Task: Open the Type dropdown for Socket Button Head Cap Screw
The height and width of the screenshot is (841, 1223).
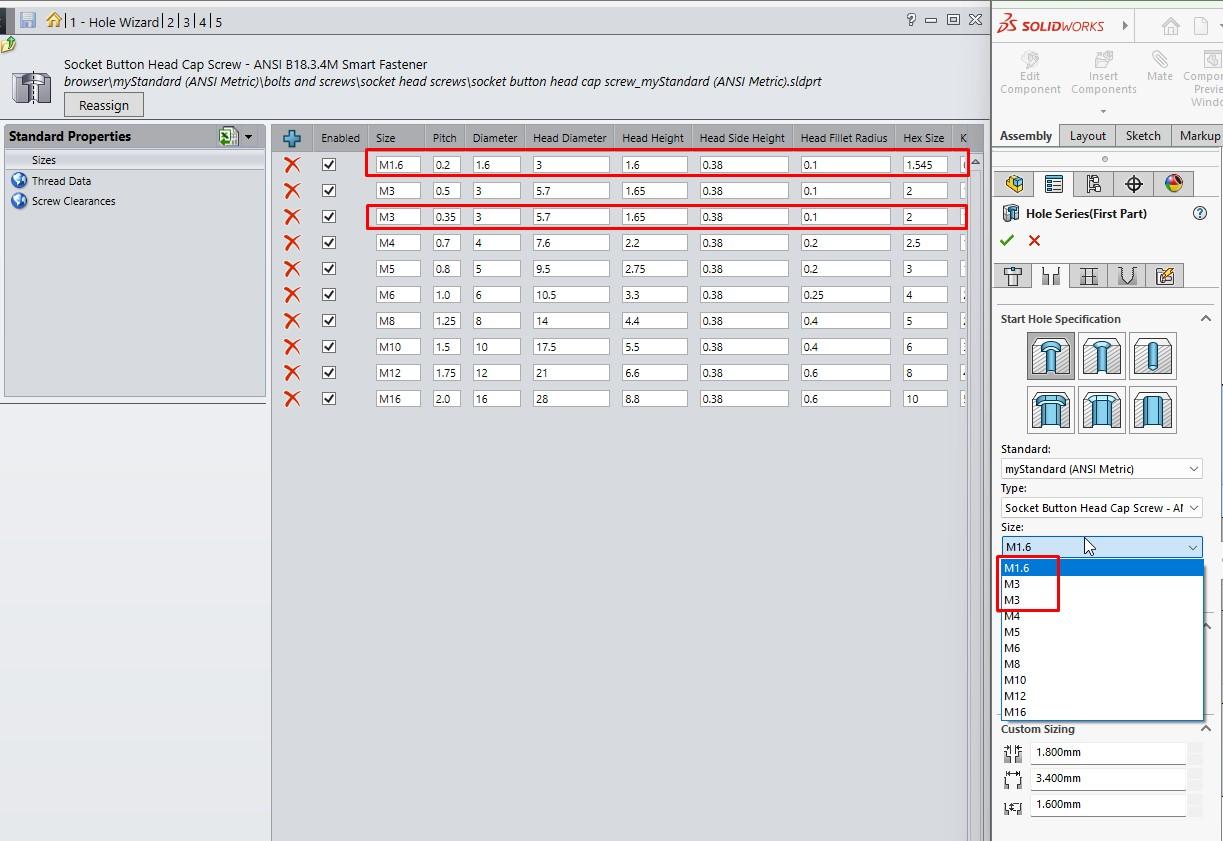Action: [x=1102, y=507]
